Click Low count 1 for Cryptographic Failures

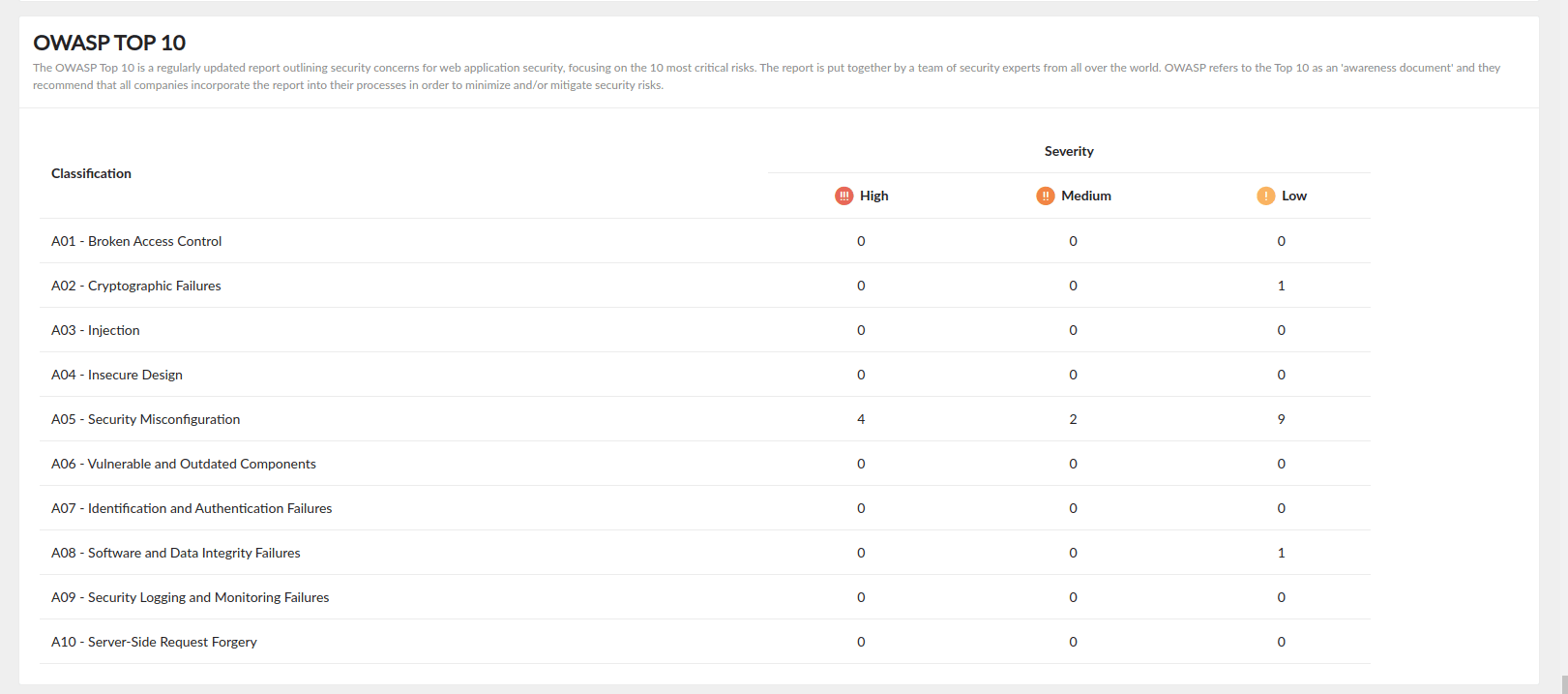(1281, 286)
